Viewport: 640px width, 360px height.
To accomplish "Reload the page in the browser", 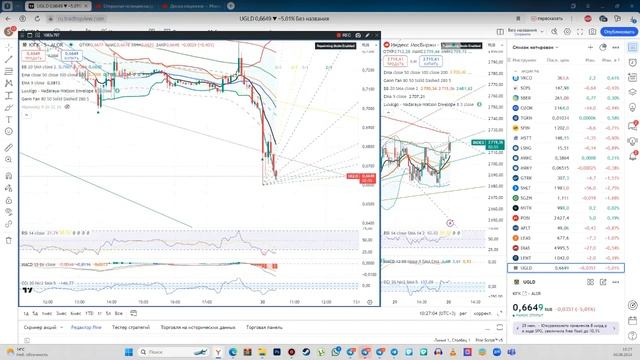I will pyautogui.click(x=37, y=19).
